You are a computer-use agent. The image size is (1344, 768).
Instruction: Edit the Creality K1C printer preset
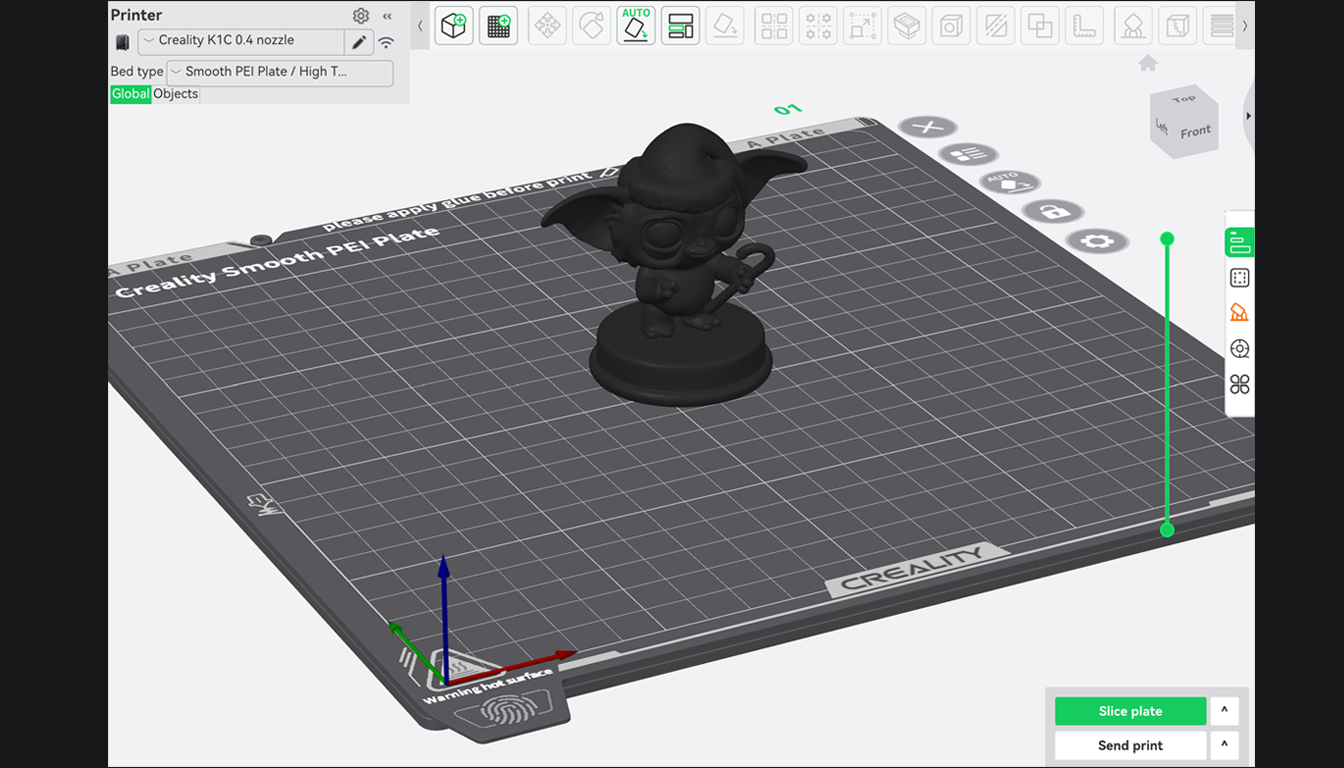click(358, 42)
